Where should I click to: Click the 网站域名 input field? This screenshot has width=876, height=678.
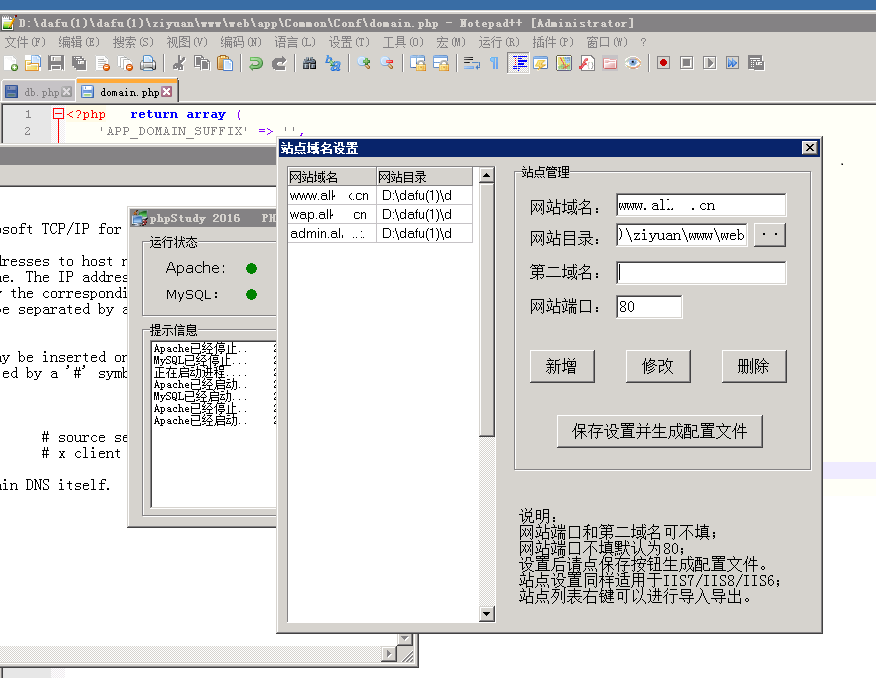click(x=701, y=206)
